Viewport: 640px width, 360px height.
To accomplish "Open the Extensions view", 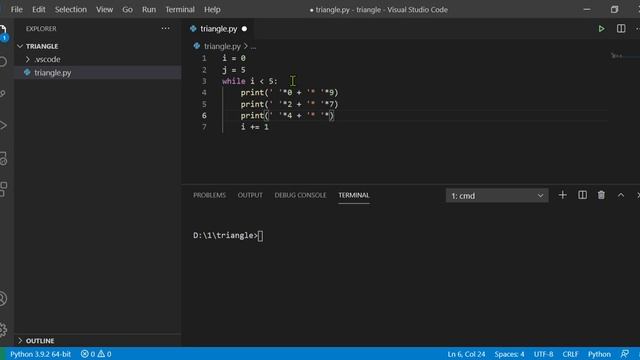I will coord(3,189).
